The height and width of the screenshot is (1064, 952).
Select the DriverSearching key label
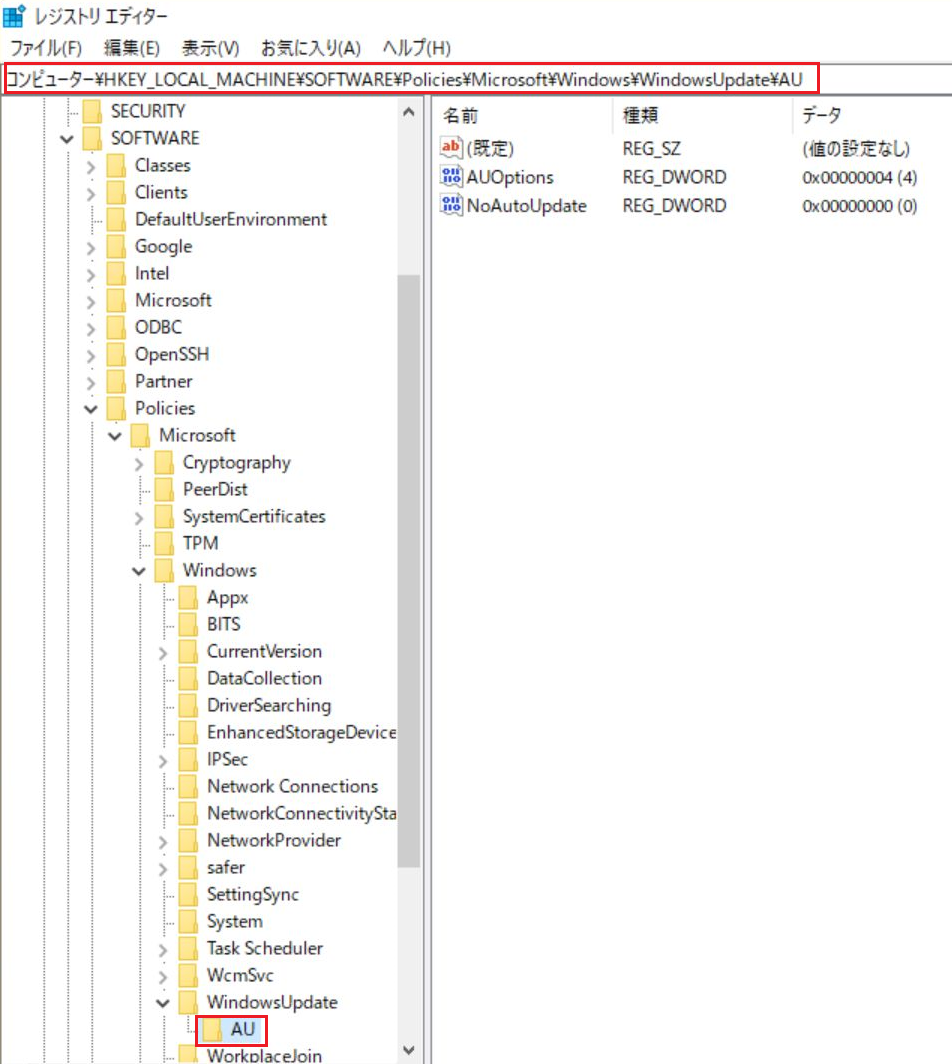click(269, 706)
